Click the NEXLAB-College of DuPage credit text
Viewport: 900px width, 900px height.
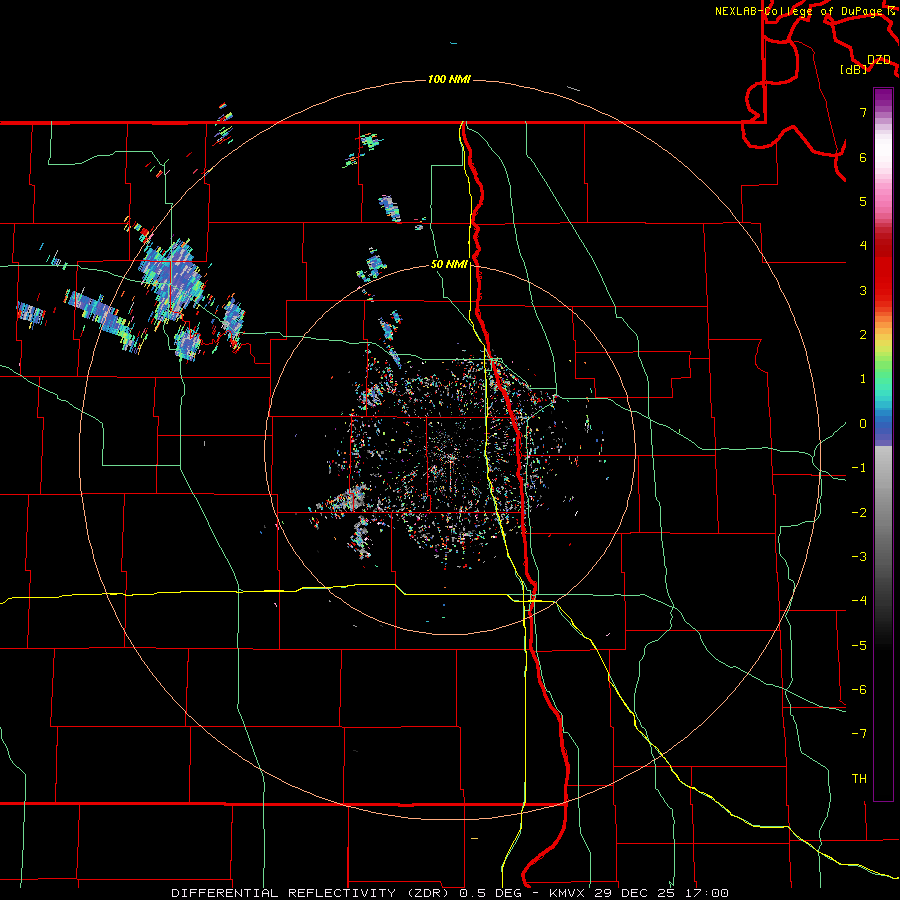point(800,11)
